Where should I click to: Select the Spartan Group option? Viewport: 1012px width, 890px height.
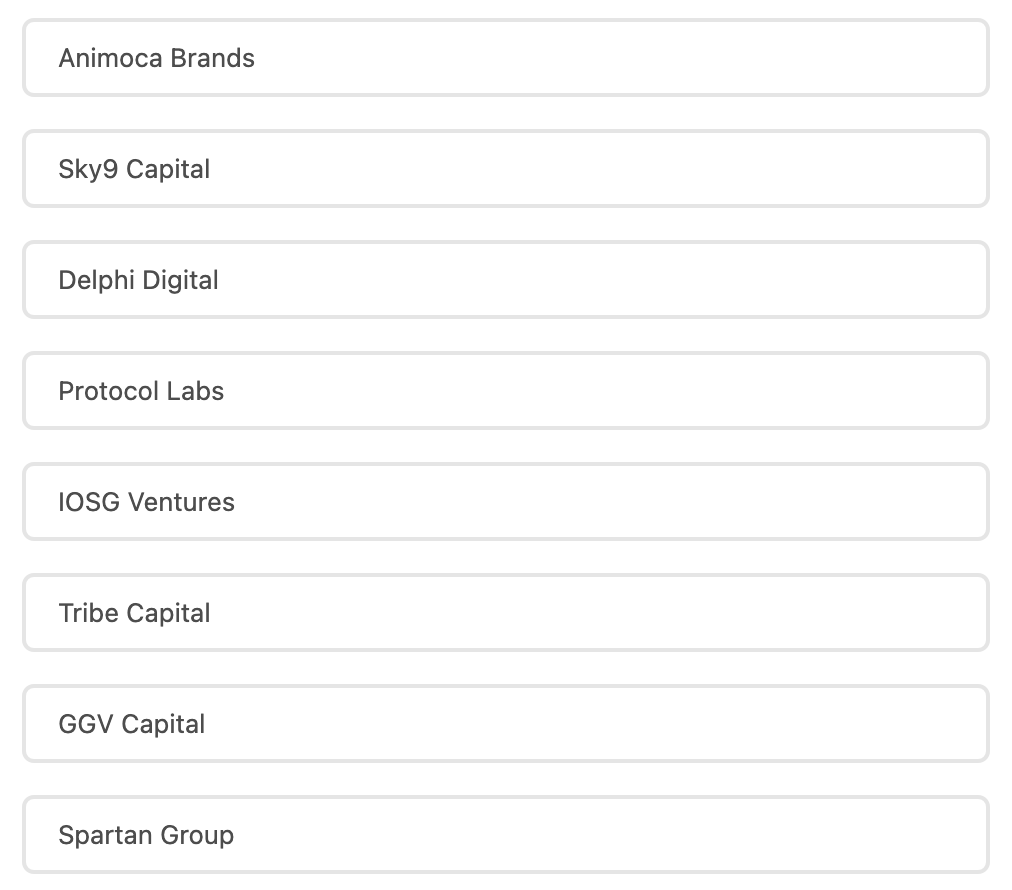coord(505,835)
